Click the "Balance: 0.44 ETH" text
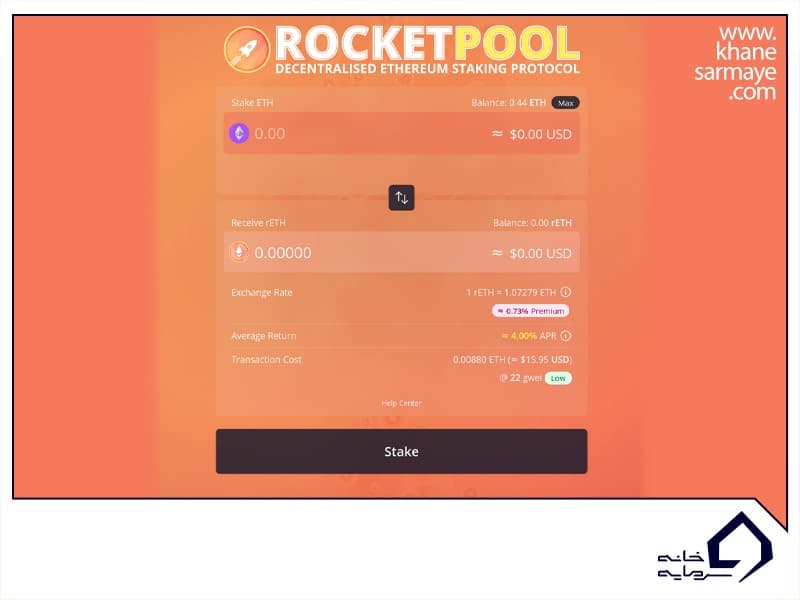The height and width of the screenshot is (600, 800). coord(508,103)
